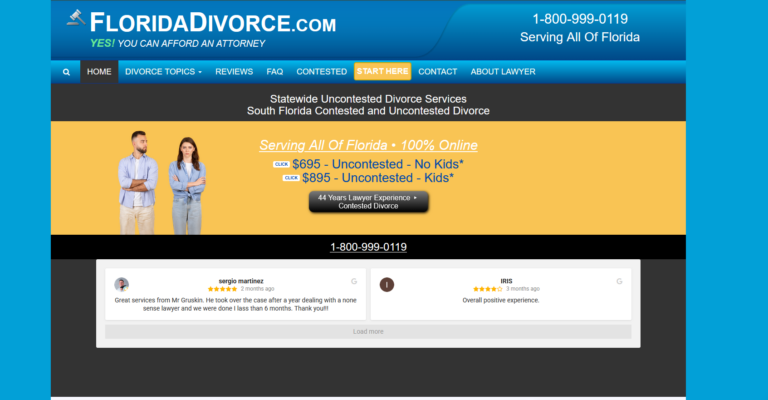Click the gavel logo icon

coord(76,18)
